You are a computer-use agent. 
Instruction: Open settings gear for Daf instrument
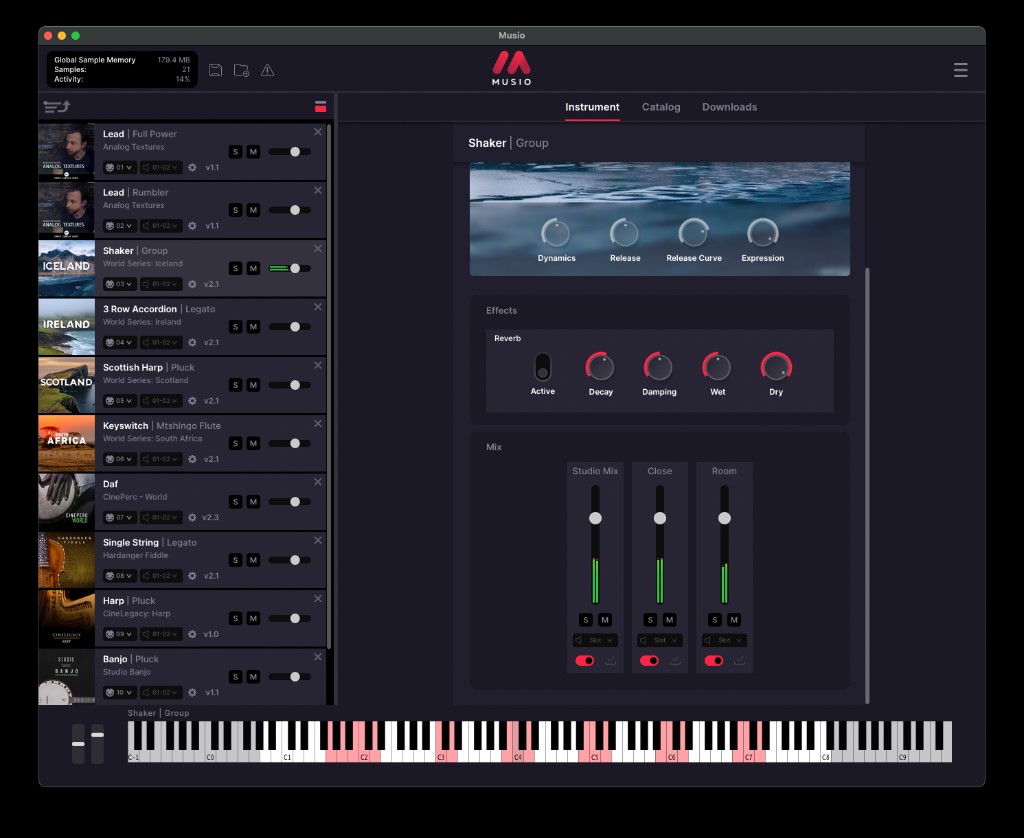192,517
